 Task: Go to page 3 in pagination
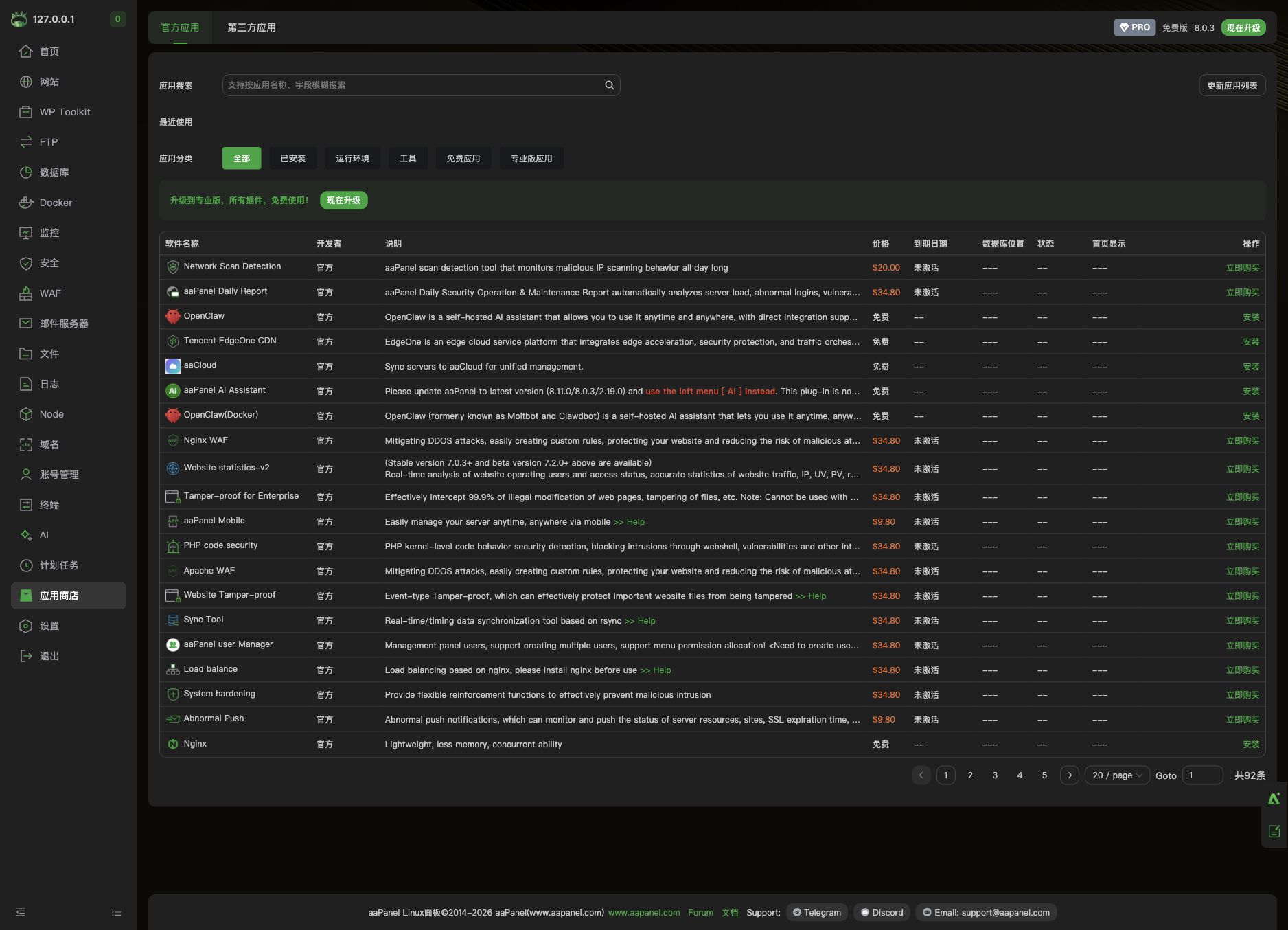995,775
